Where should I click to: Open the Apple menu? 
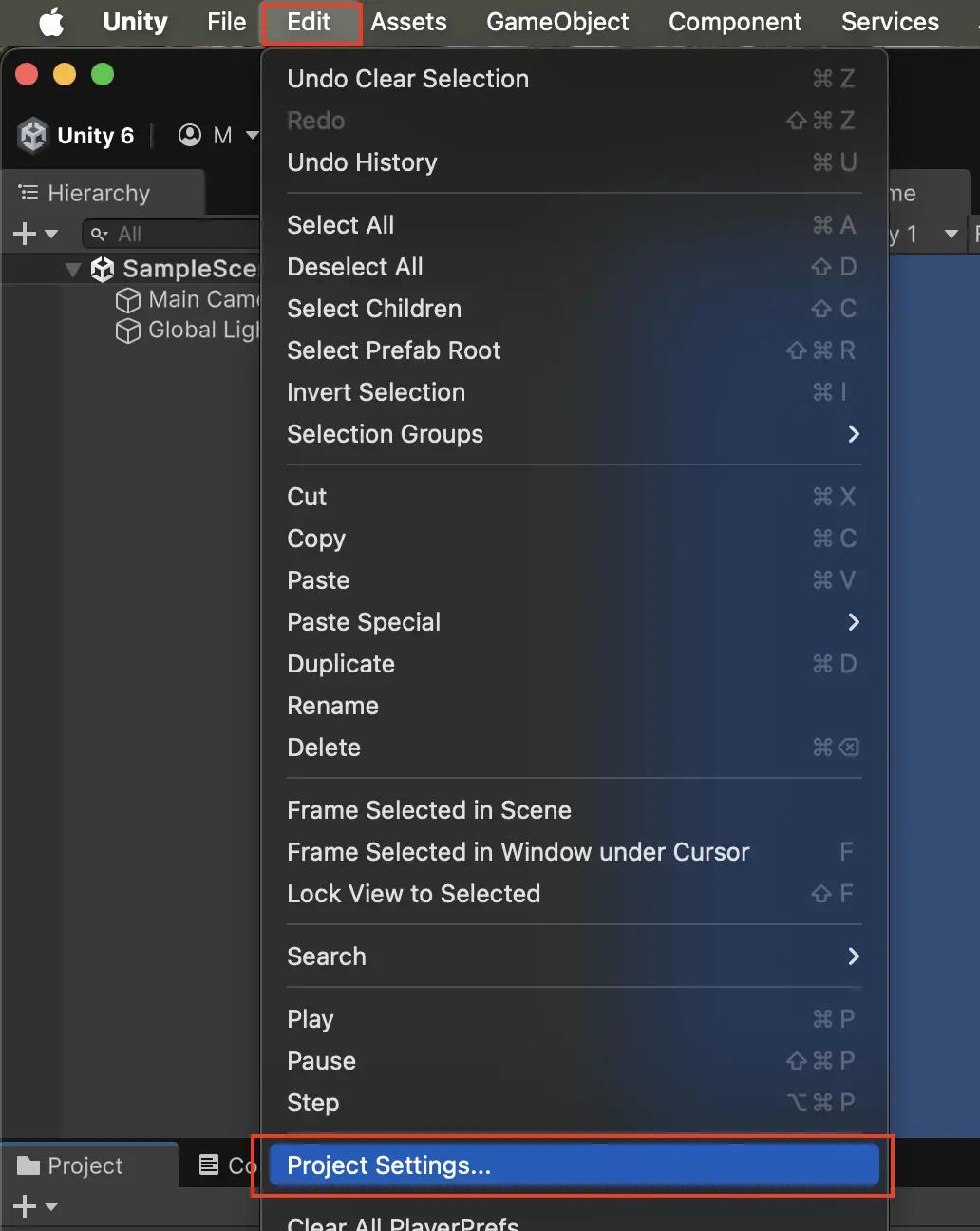tap(51, 22)
